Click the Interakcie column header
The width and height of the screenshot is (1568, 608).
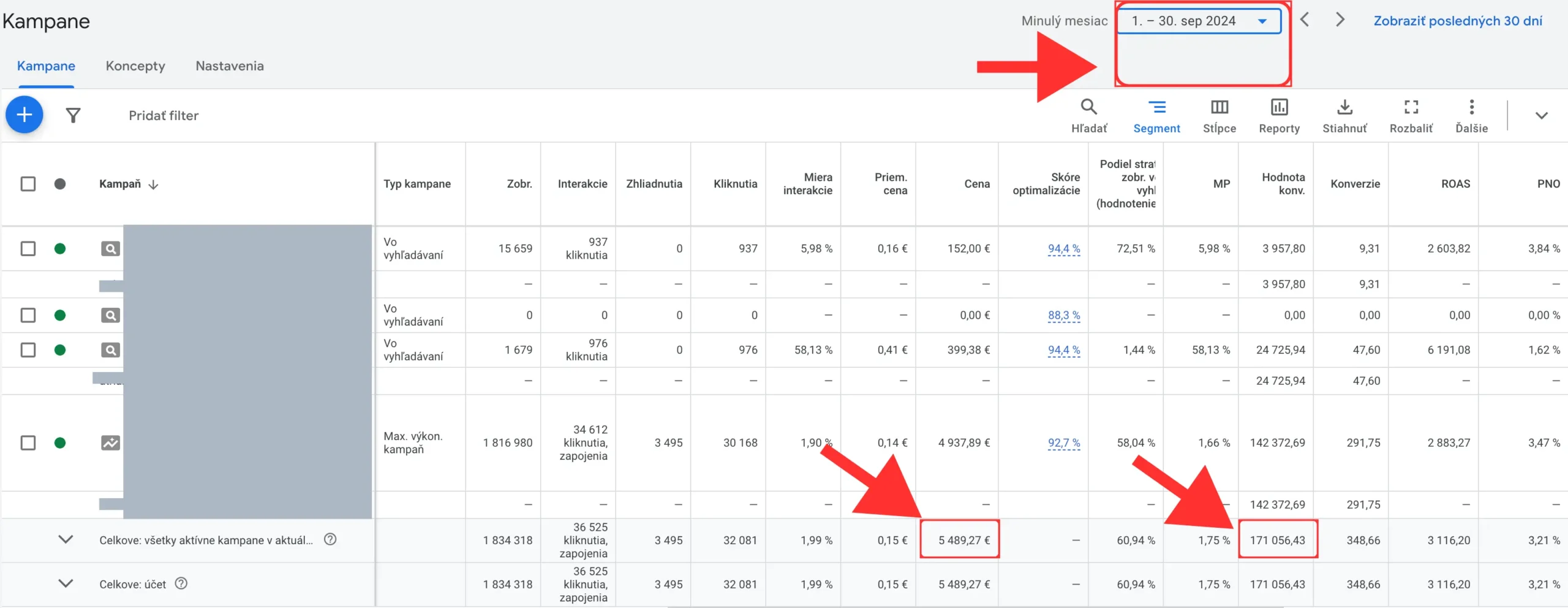(582, 184)
